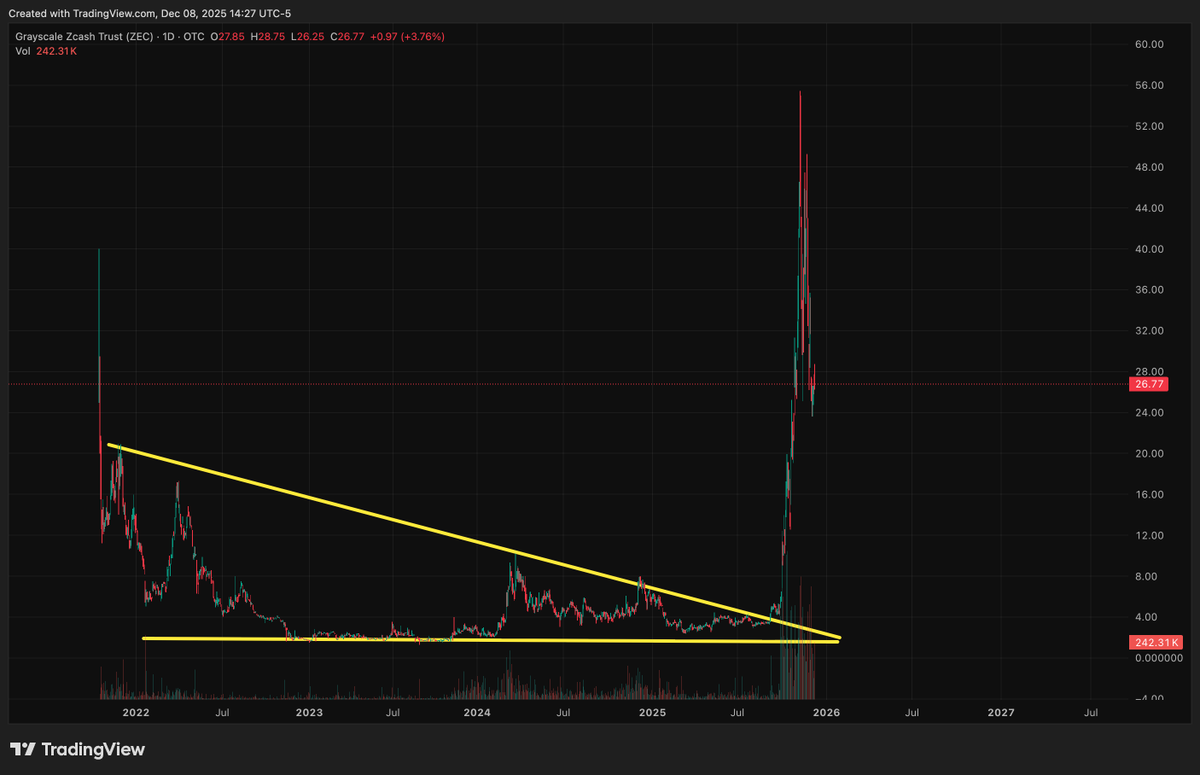
Task: Click the 48.00 price axis label
Action: pos(1149,167)
